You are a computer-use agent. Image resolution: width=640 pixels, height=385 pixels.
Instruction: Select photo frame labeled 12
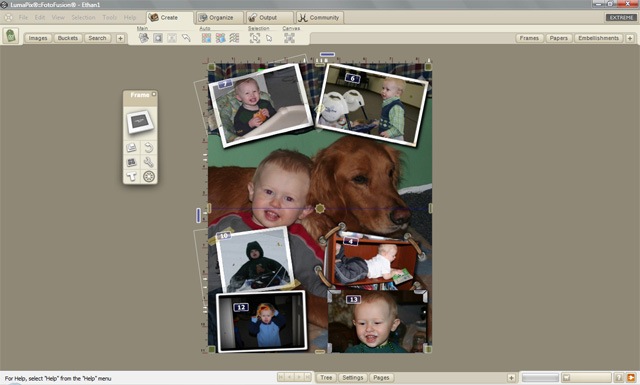point(262,321)
